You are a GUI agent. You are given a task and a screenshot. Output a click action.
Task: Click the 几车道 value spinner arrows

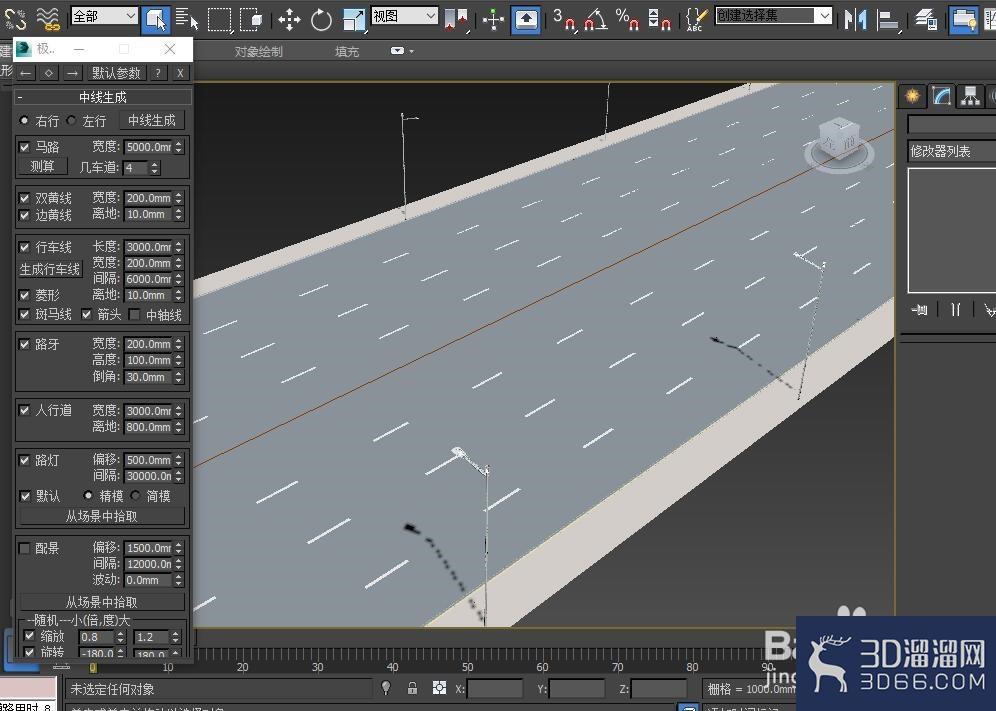pos(155,168)
